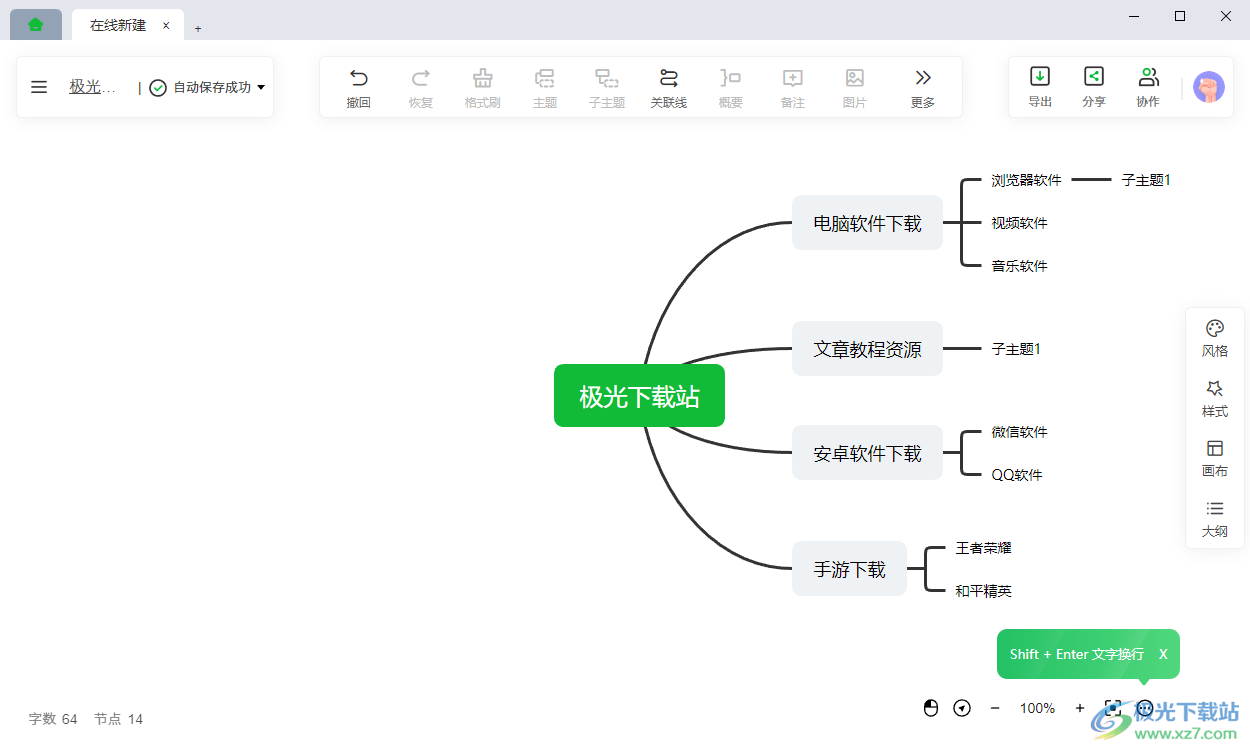Click the green home icon tab
Image resolution: width=1250 pixels, height=750 pixels.
point(36,25)
